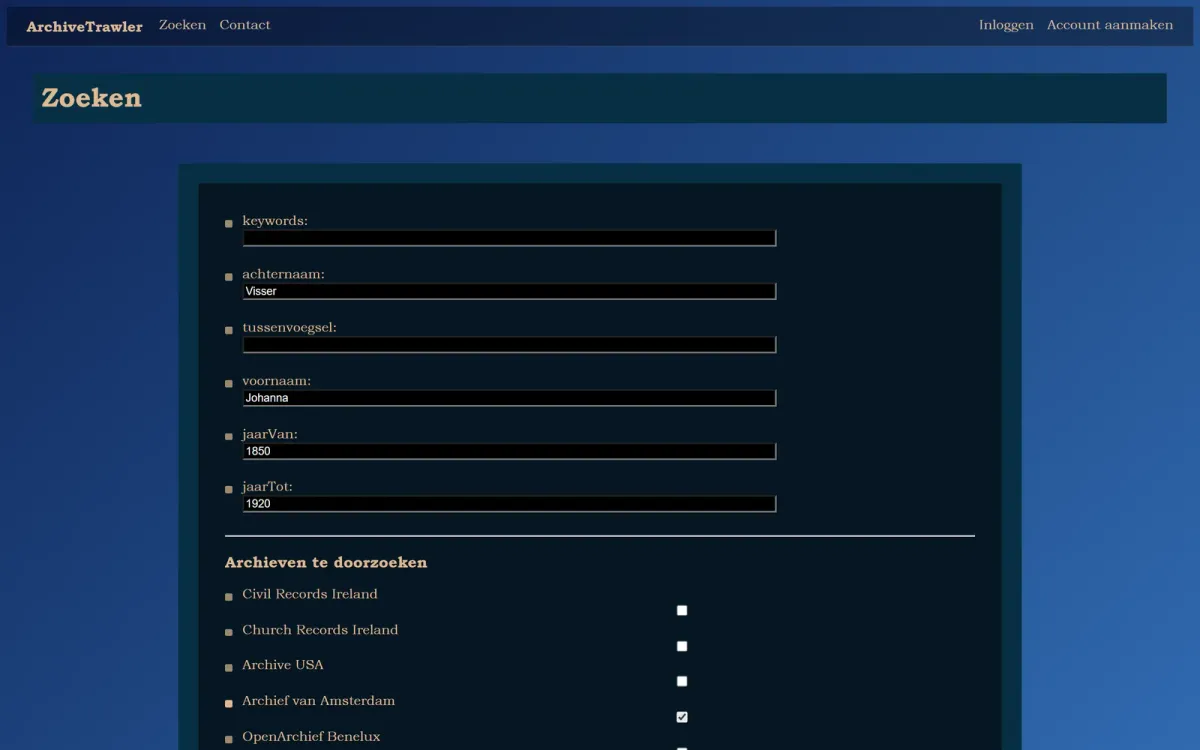Tick the Archive USA checkbox
Viewport: 1200px width, 750px height.
coord(682,681)
